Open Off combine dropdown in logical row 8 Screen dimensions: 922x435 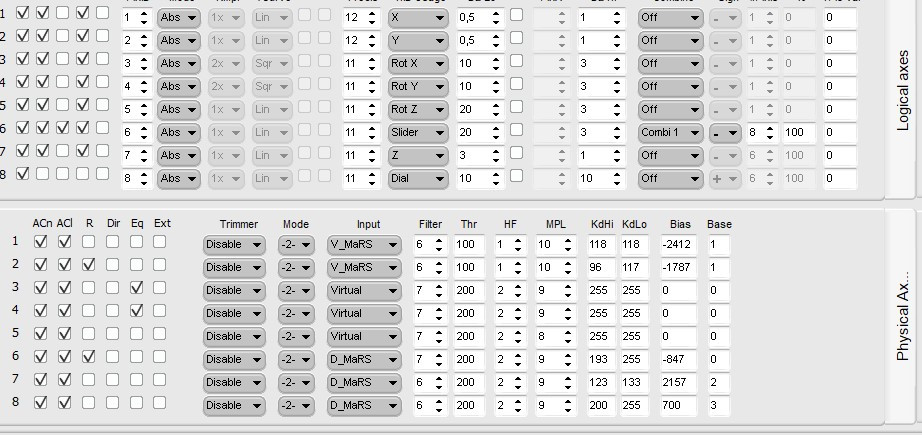(x=670, y=178)
